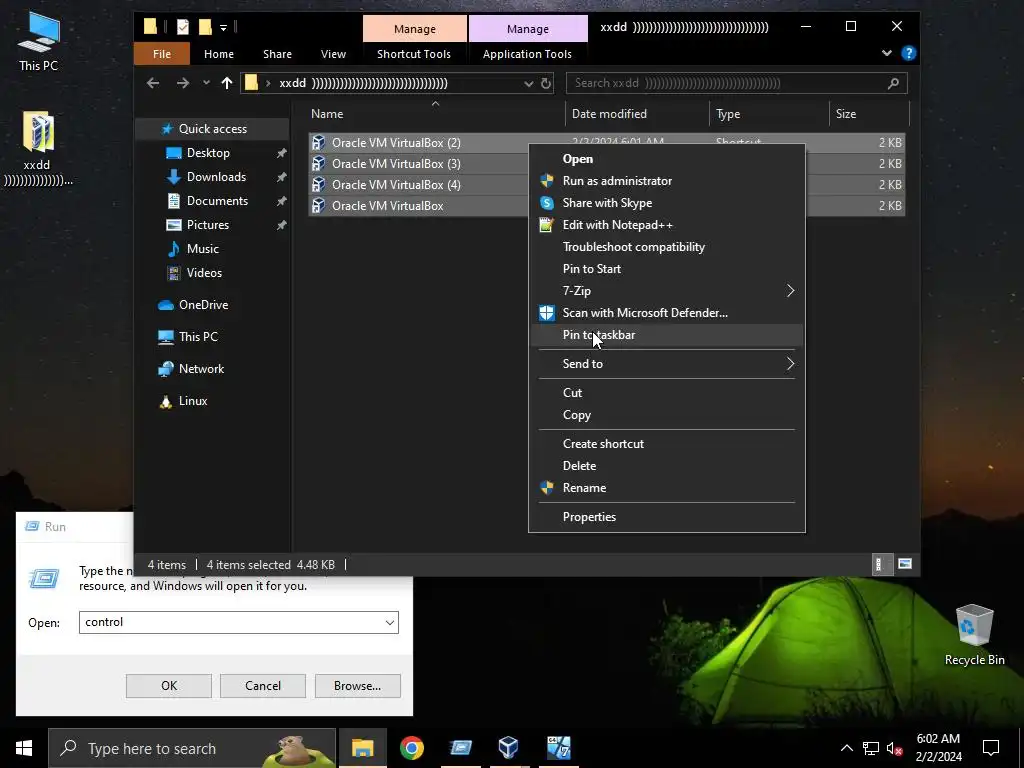The width and height of the screenshot is (1024, 768).
Task: Select the Oracle VM VirtualBox (4) shortcut
Action: pos(396,185)
